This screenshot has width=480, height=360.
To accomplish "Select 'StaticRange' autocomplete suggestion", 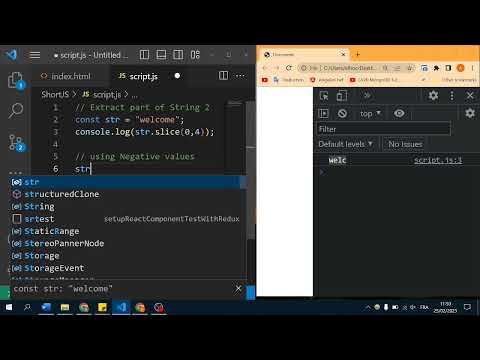I will pyautogui.click(x=127, y=231).
